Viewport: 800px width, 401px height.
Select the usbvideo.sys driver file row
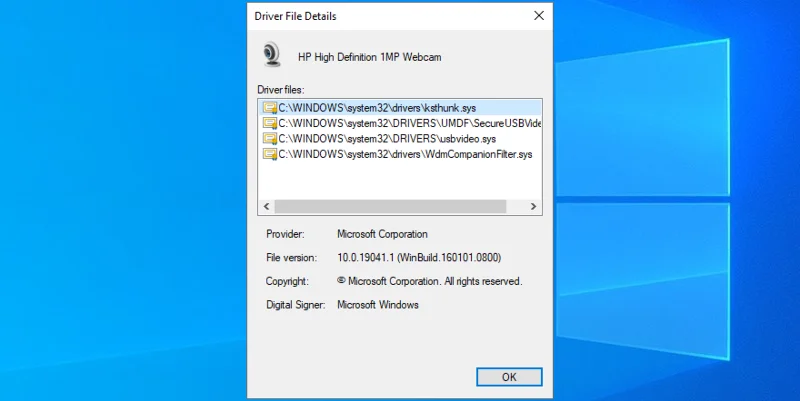[401, 138]
